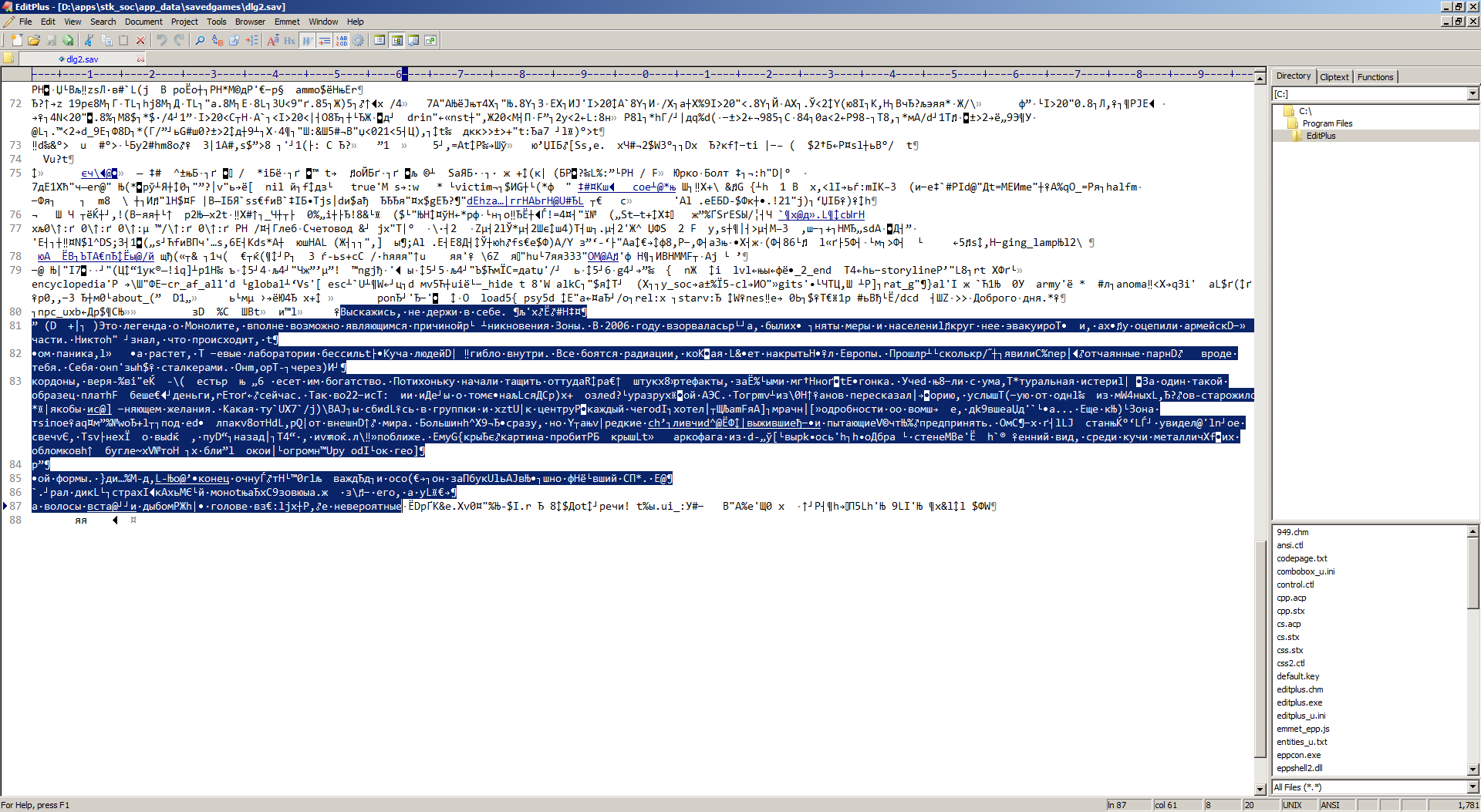Screen dimensions: 1481x812
Task: Toggle Word Wrap toolbar button
Action: coord(308,40)
